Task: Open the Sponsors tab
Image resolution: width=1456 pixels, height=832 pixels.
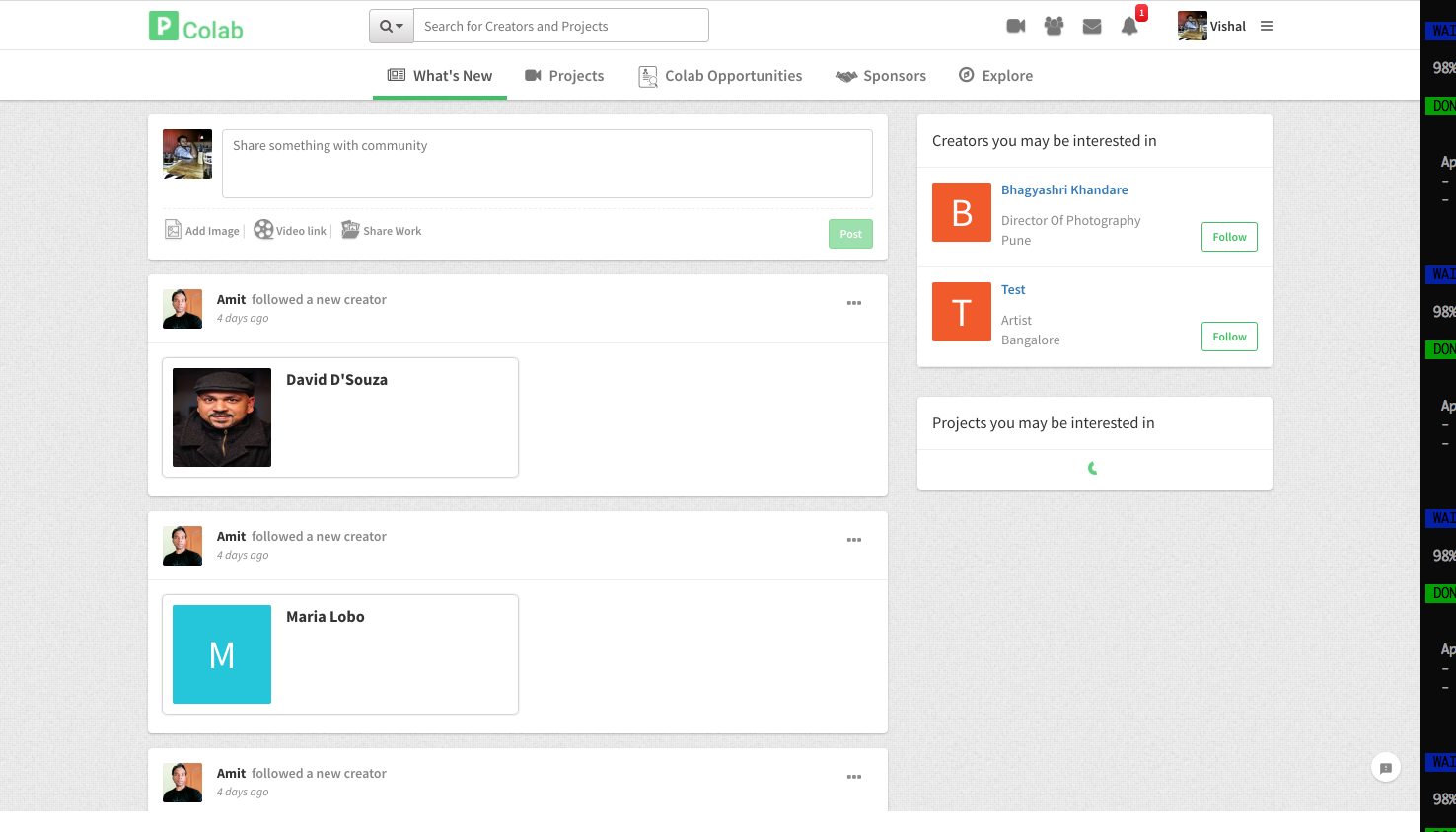Action: [x=881, y=76]
